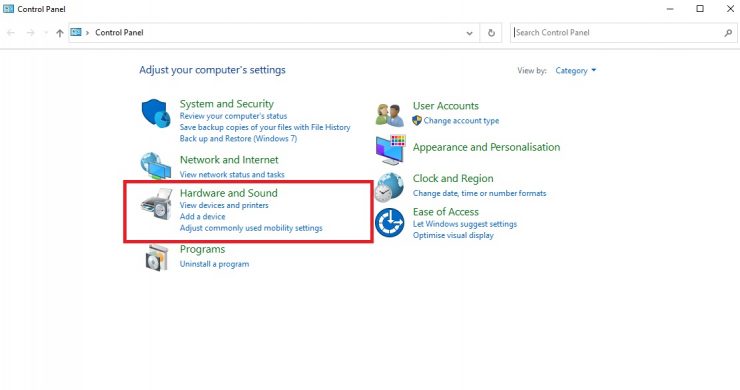Go up one level with the up arrow
The height and width of the screenshot is (390, 740).
(x=59, y=33)
